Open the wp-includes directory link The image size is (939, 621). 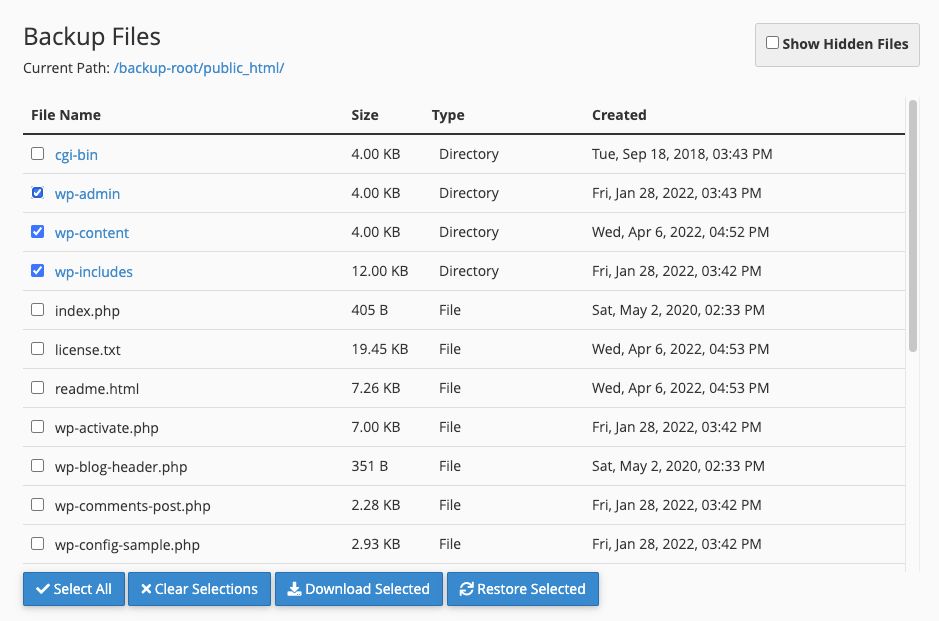coord(93,271)
